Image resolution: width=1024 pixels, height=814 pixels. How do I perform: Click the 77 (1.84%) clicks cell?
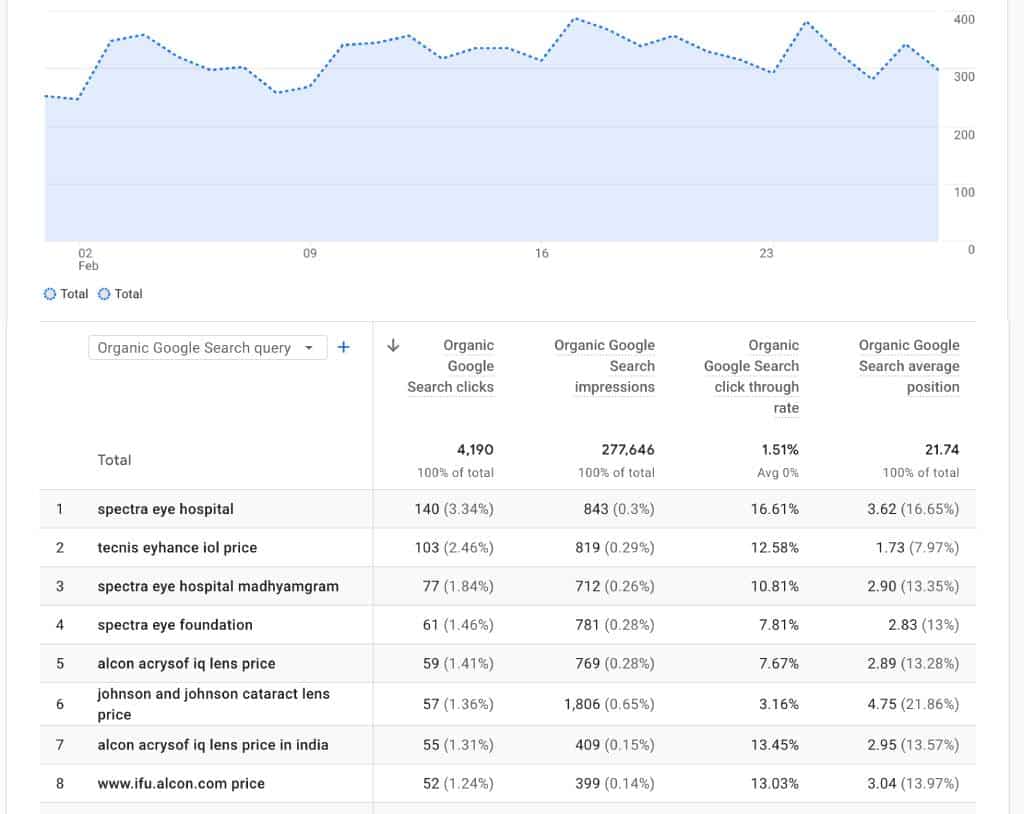[458, 586]
